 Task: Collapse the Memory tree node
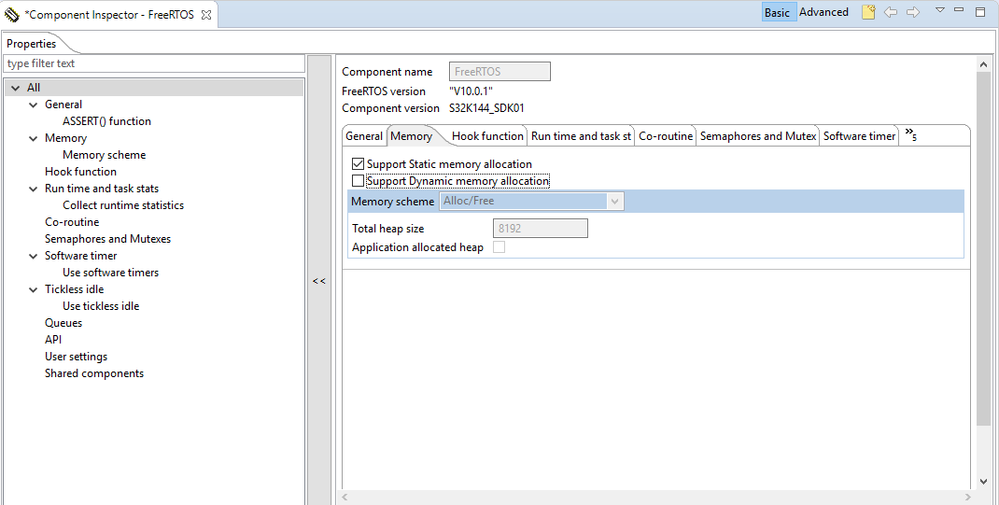tap(34, 138)
